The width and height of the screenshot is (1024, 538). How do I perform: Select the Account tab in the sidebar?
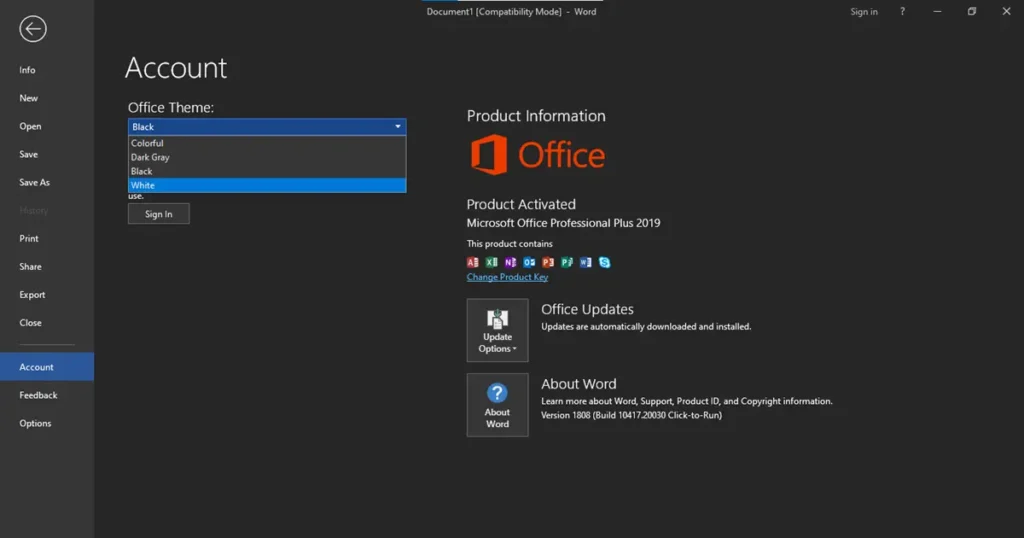(47, 367)
